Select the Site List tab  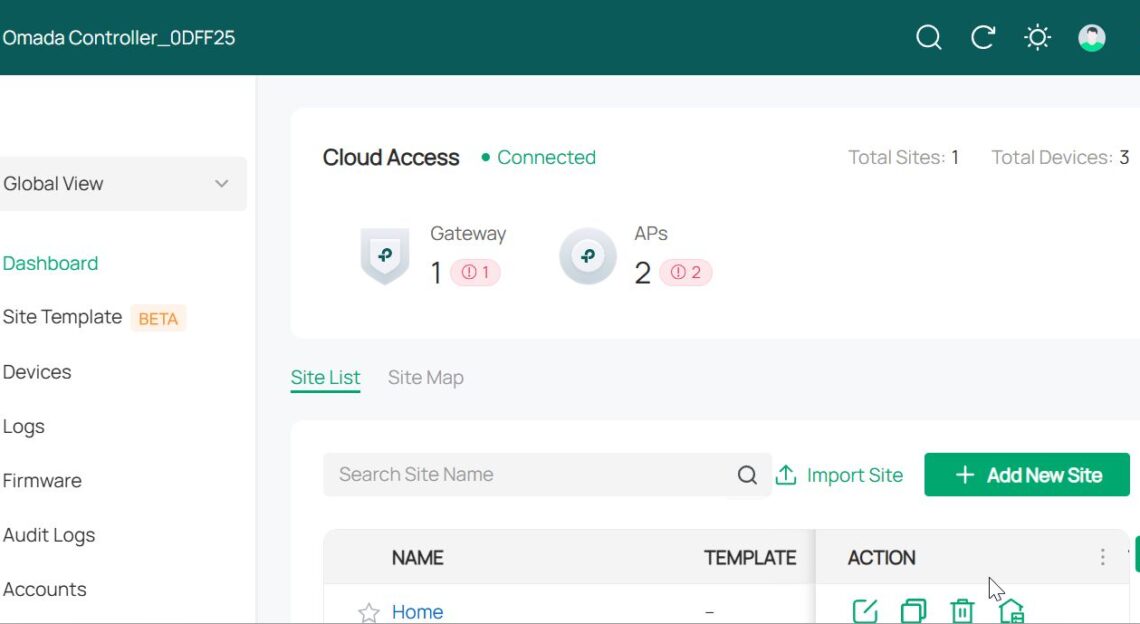[x=325, y=377]
